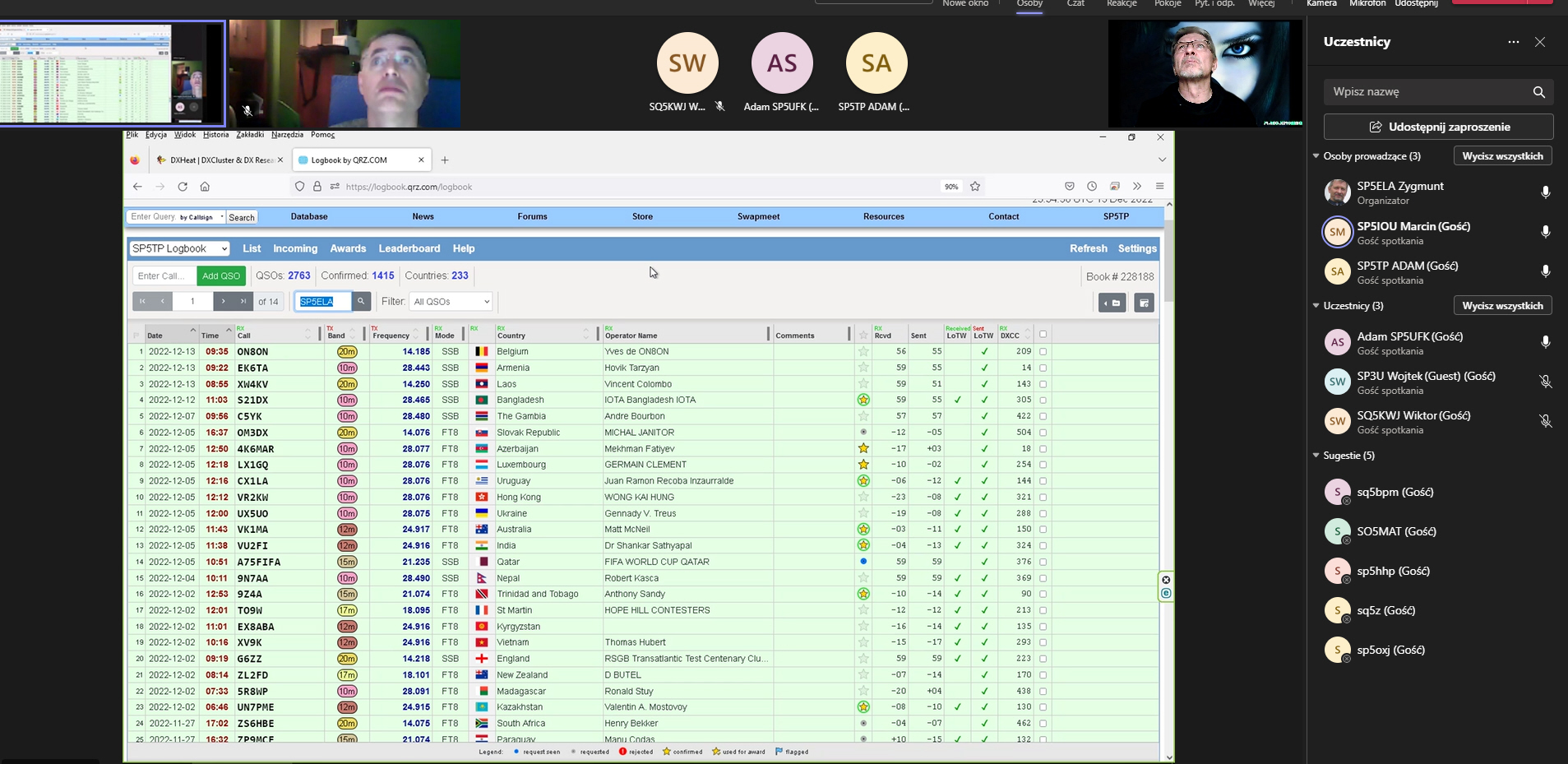Jump to last logbook page arrow
This screenshot has height=764, width=1568.
point(243,302)
